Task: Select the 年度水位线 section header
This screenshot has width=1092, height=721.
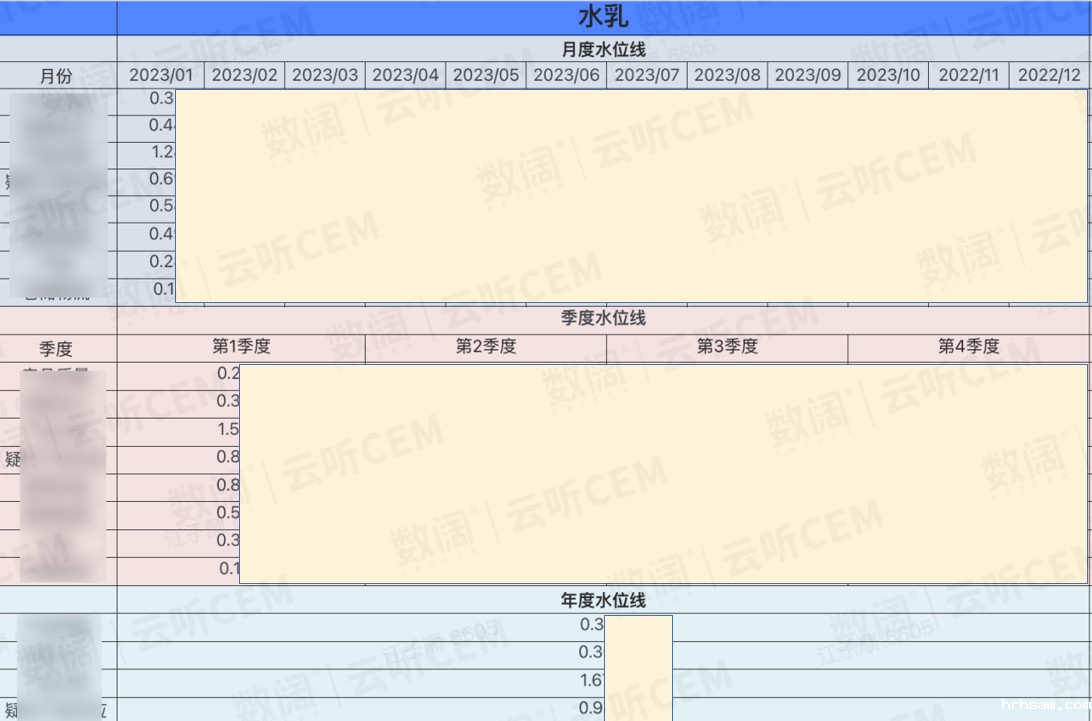Action: (603, 600)
